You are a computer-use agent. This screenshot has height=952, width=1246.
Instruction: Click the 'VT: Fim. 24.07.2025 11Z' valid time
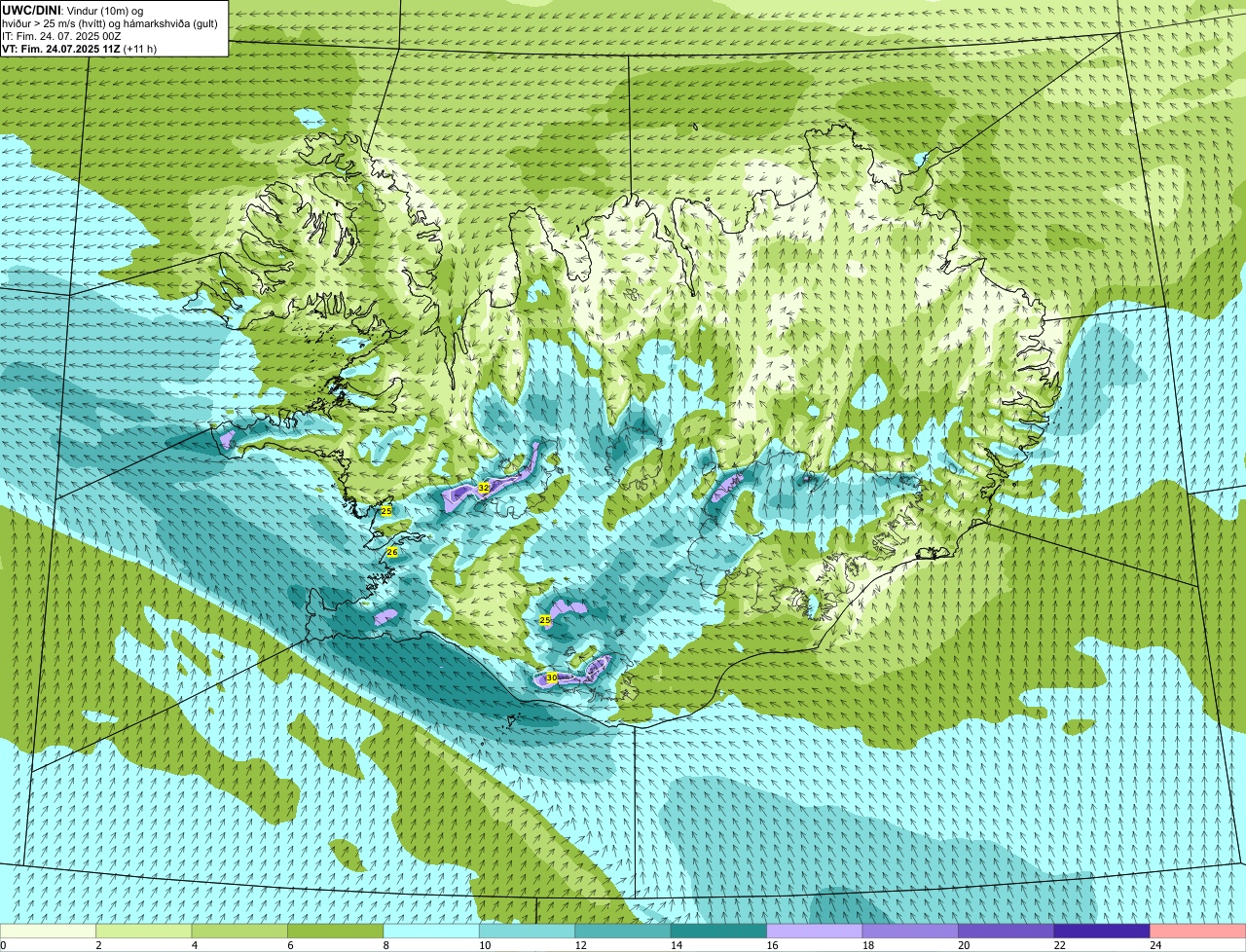pyautogui.click(x=60, y=49)
